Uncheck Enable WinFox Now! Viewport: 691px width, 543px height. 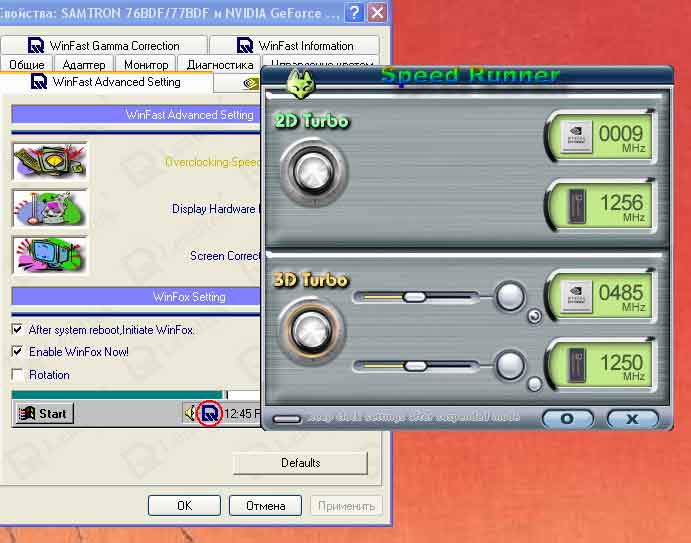(17, 351)
